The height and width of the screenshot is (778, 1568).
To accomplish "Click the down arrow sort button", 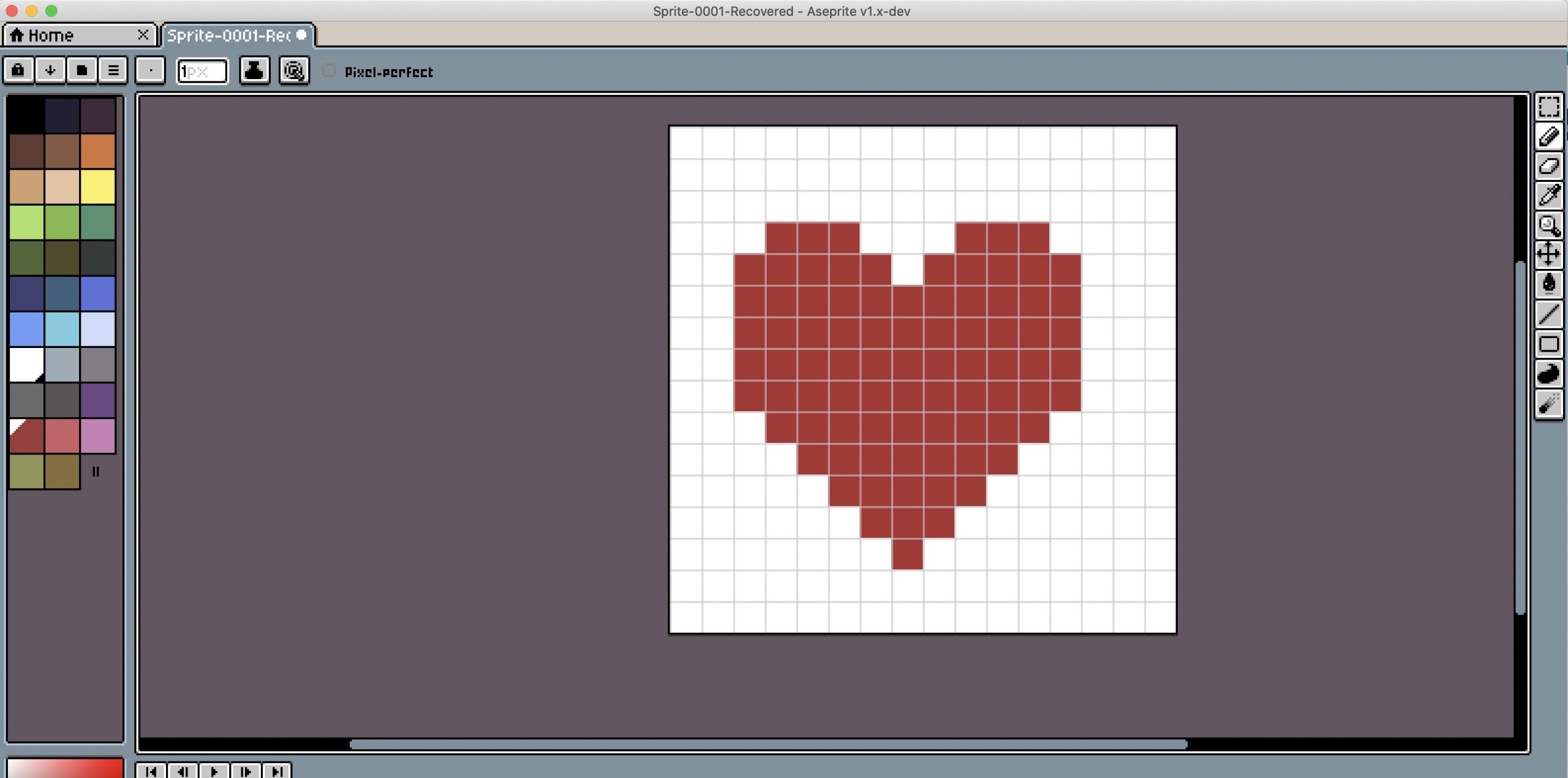I will click(50, 70).
